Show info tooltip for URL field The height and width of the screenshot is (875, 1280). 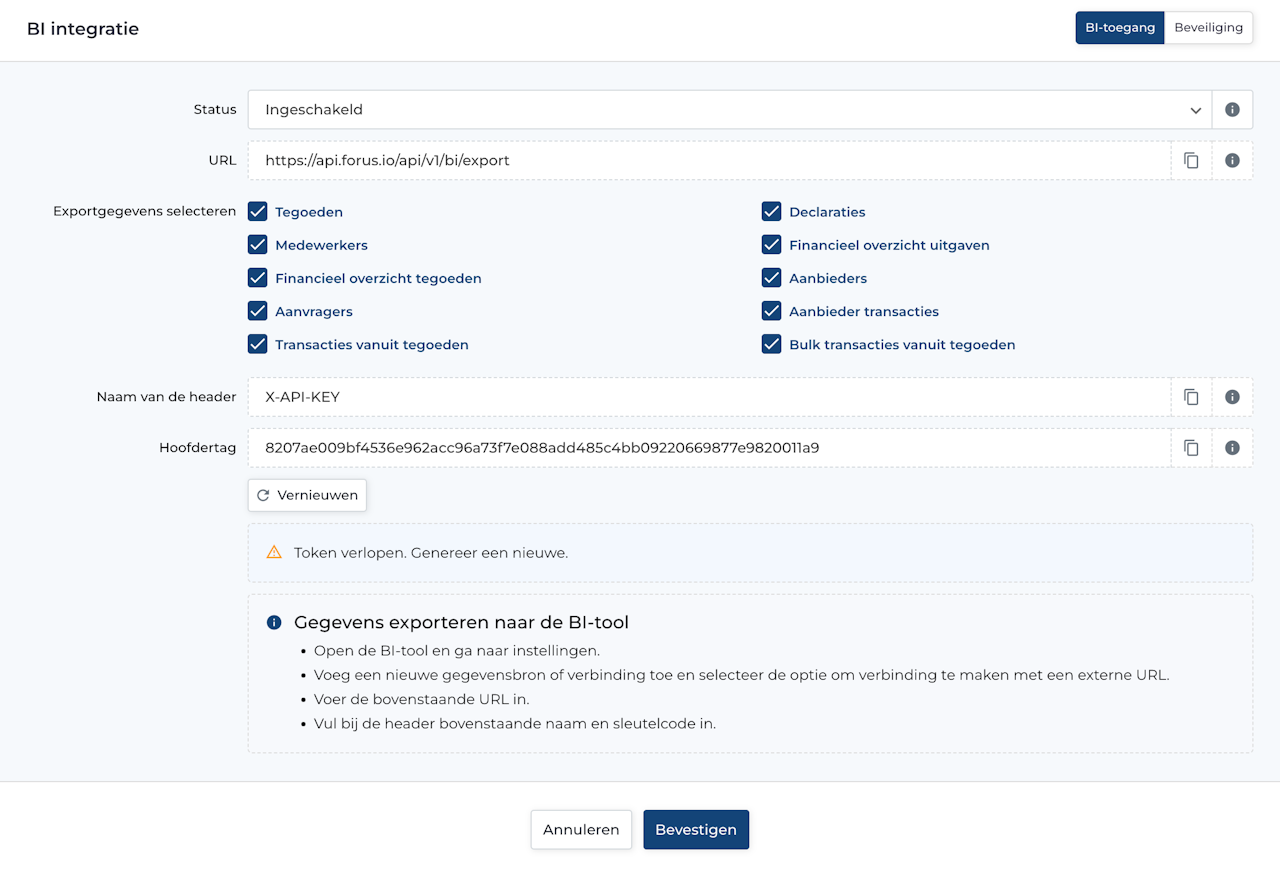[x=1232, y=160]
